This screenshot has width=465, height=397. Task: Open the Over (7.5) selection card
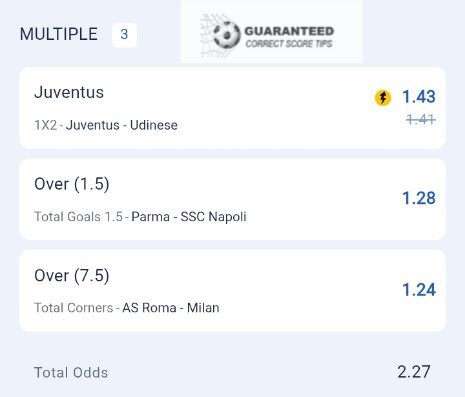[x=232, y=291]
